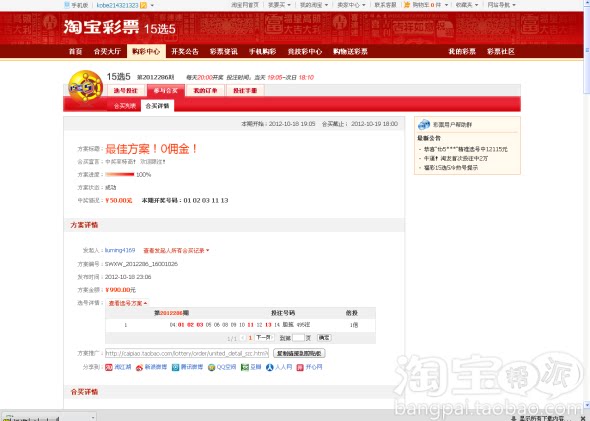Expand 查看发起人所有合买记录 dropdown
Image resolution: width=590 pixels, height=421 pixels.
[x=176, y=251]
